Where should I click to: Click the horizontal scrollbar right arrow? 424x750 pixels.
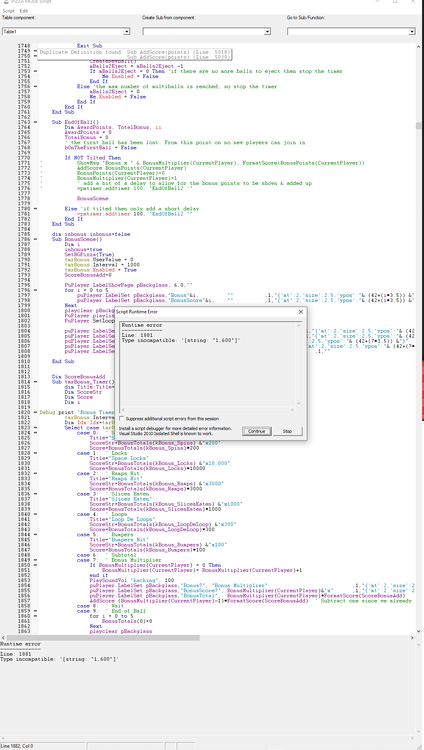(413, 638)
